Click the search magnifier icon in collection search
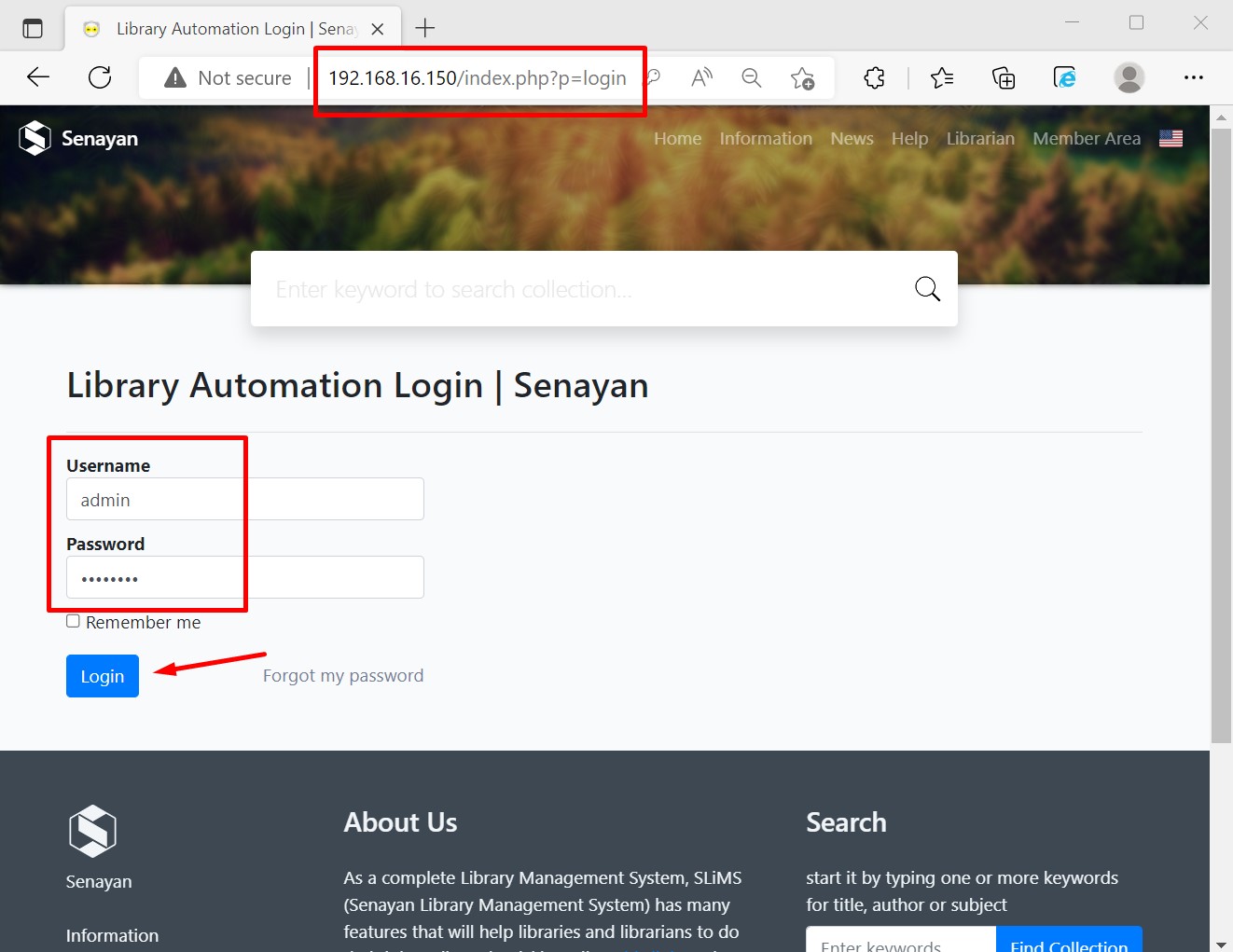The image size is (1233, 952). tap(926, 289)
